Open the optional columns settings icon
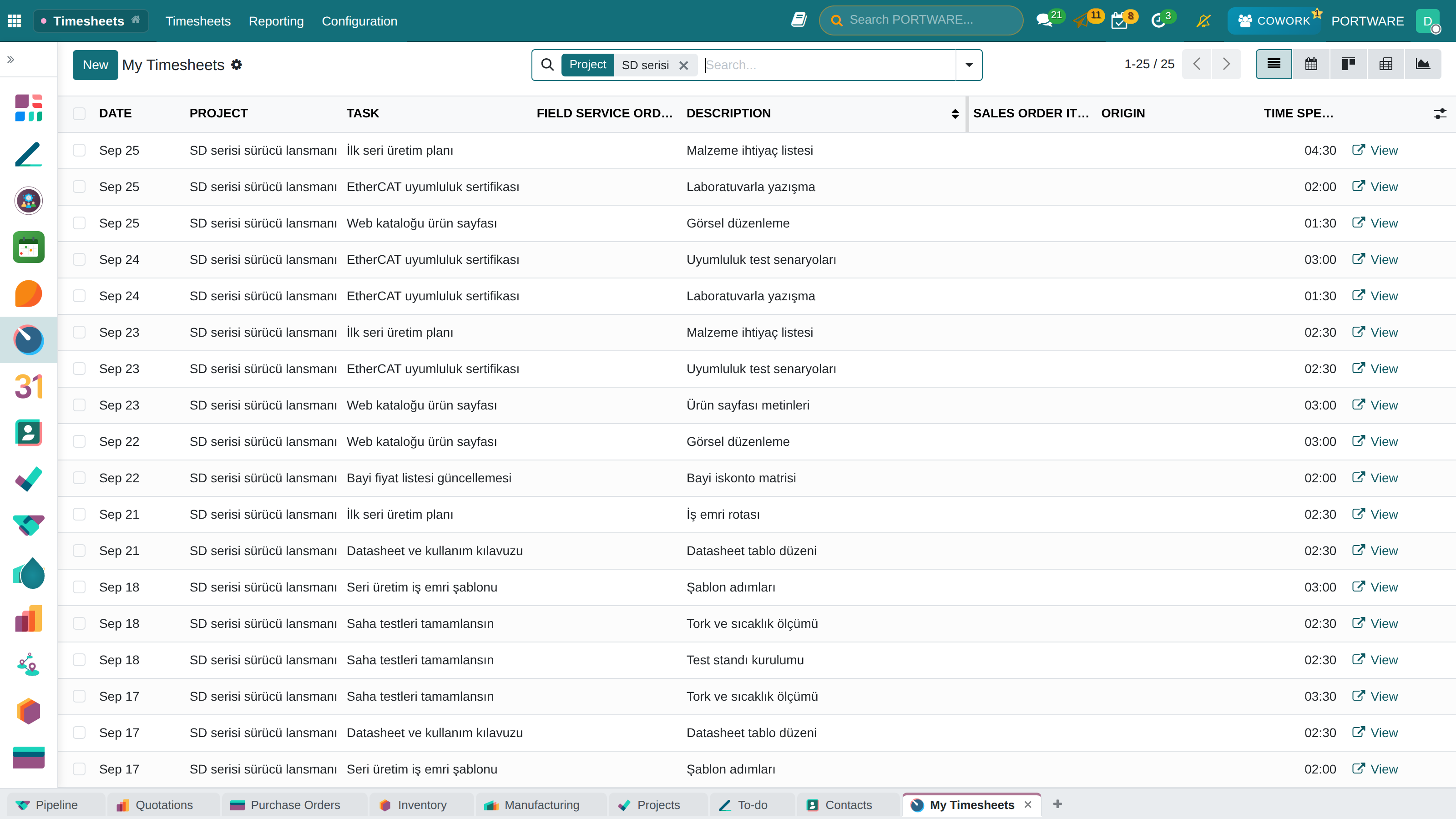The height and width of the screenshot is (819, 1456). [x=1440, y=114]
